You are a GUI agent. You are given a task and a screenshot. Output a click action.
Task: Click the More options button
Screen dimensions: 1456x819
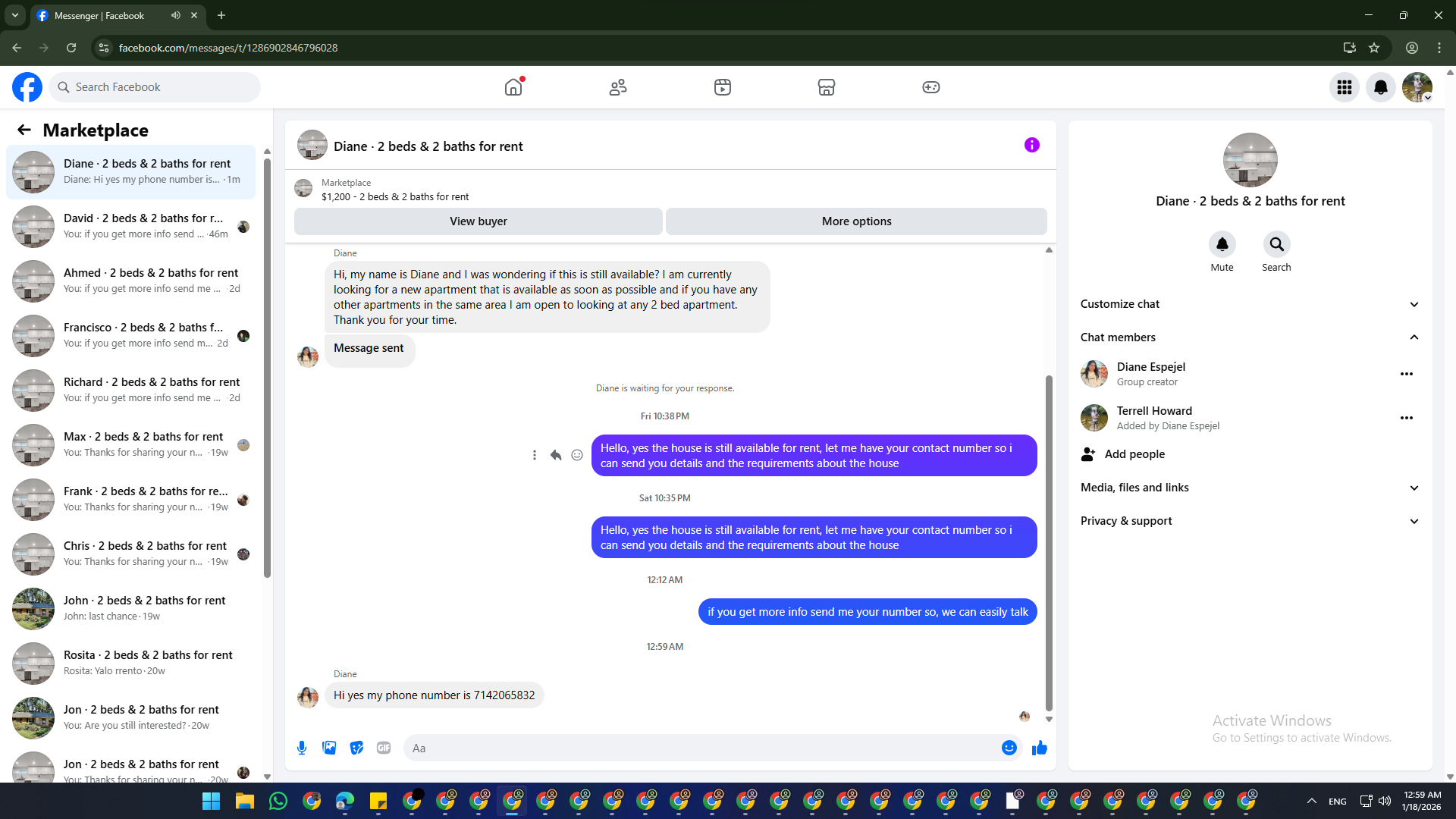click(856, 221)
